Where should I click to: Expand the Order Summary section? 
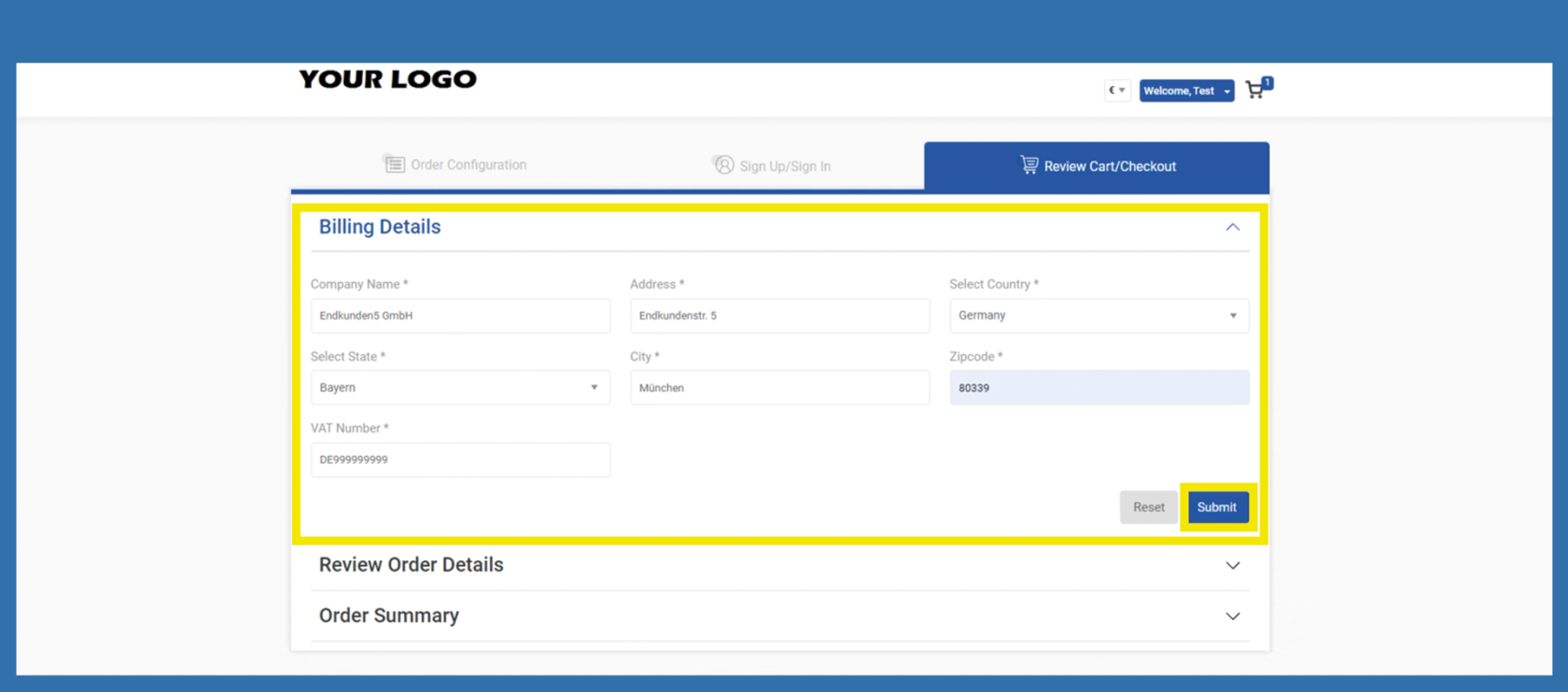click(1232, 616)
